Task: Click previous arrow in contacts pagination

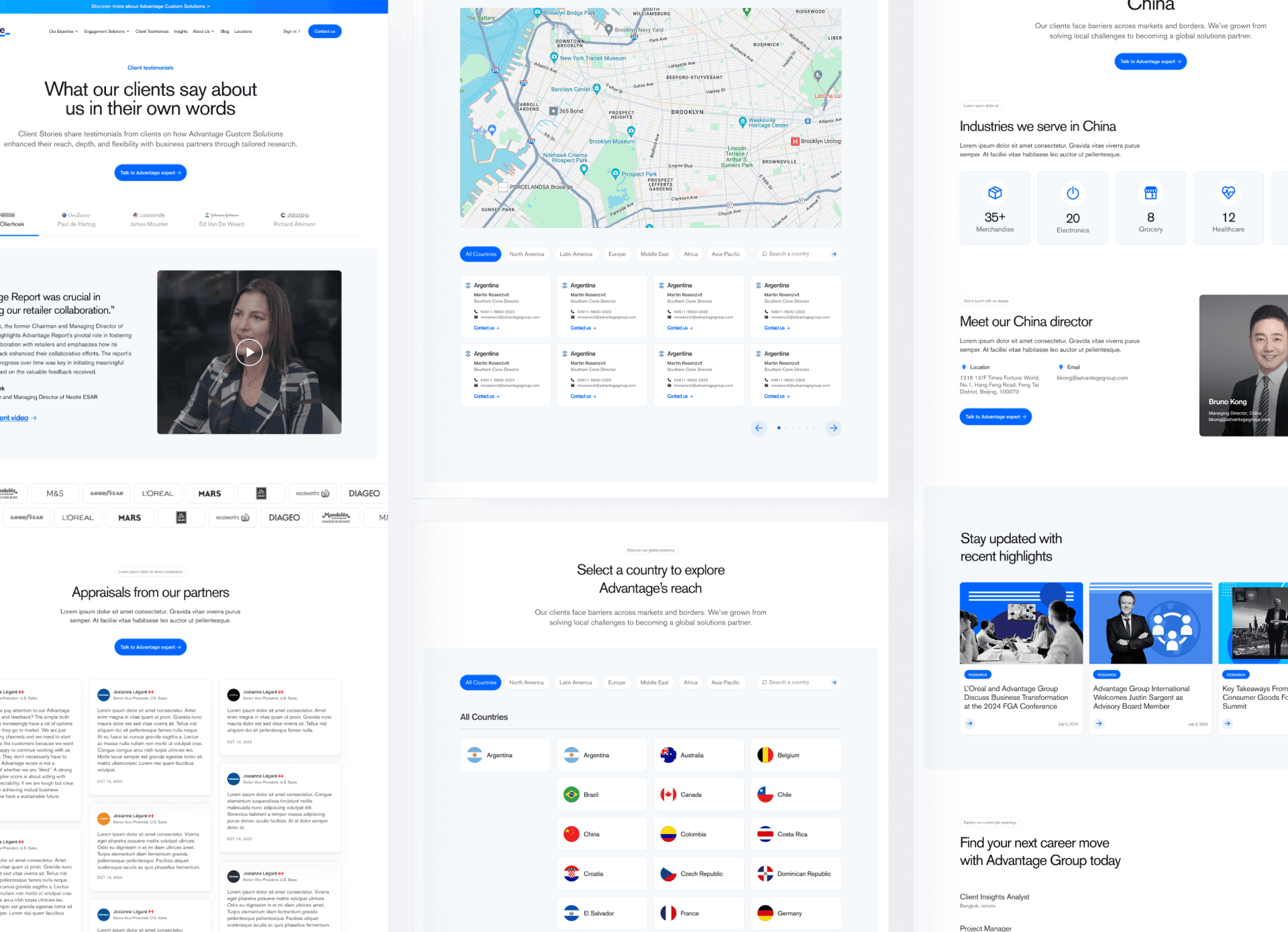Action: coord(759,428)
